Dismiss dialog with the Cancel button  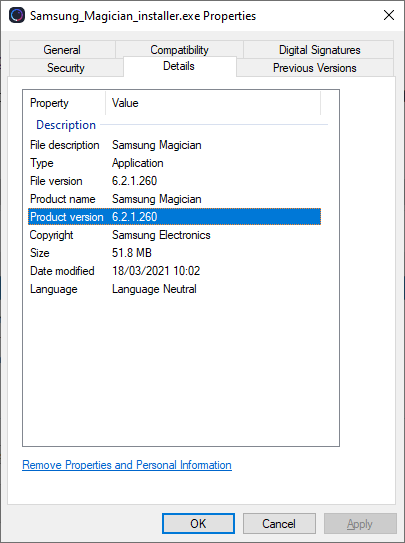point(279,524)
